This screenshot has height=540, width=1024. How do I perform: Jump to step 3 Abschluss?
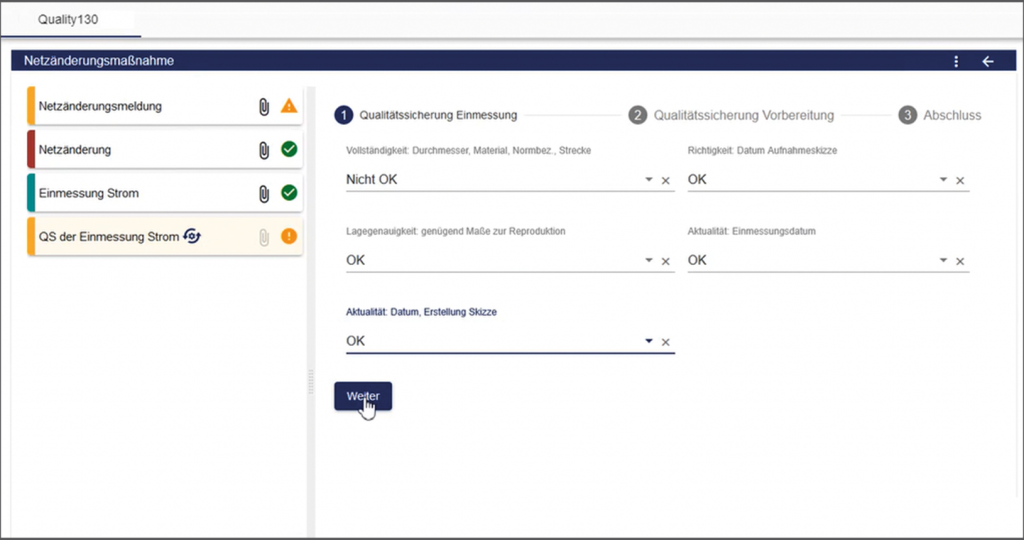pos(940,115)
